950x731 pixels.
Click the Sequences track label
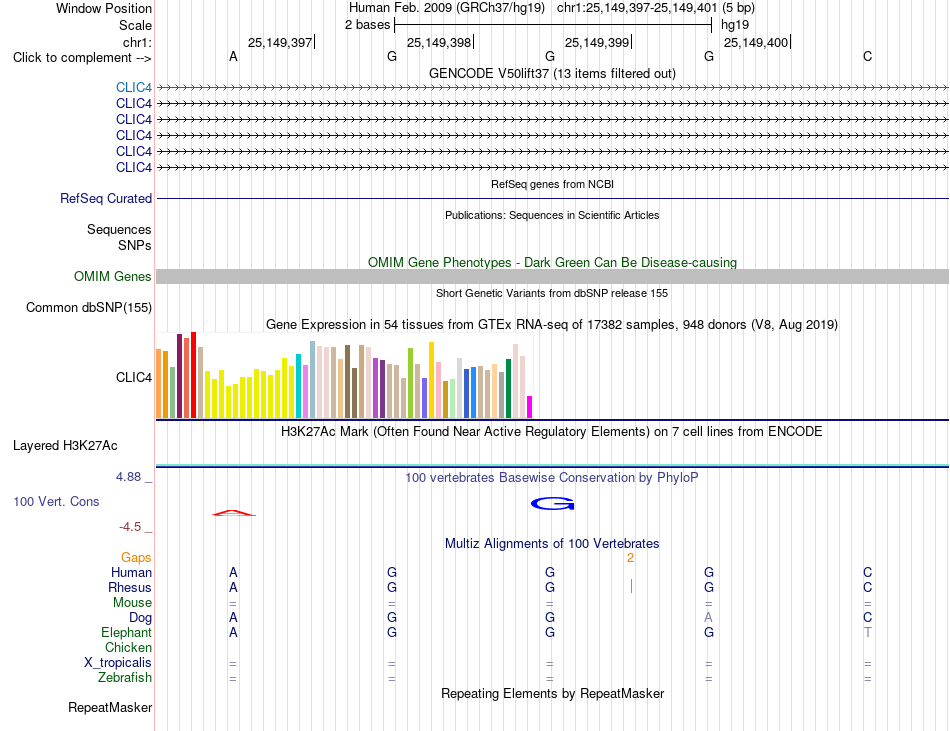119,229
